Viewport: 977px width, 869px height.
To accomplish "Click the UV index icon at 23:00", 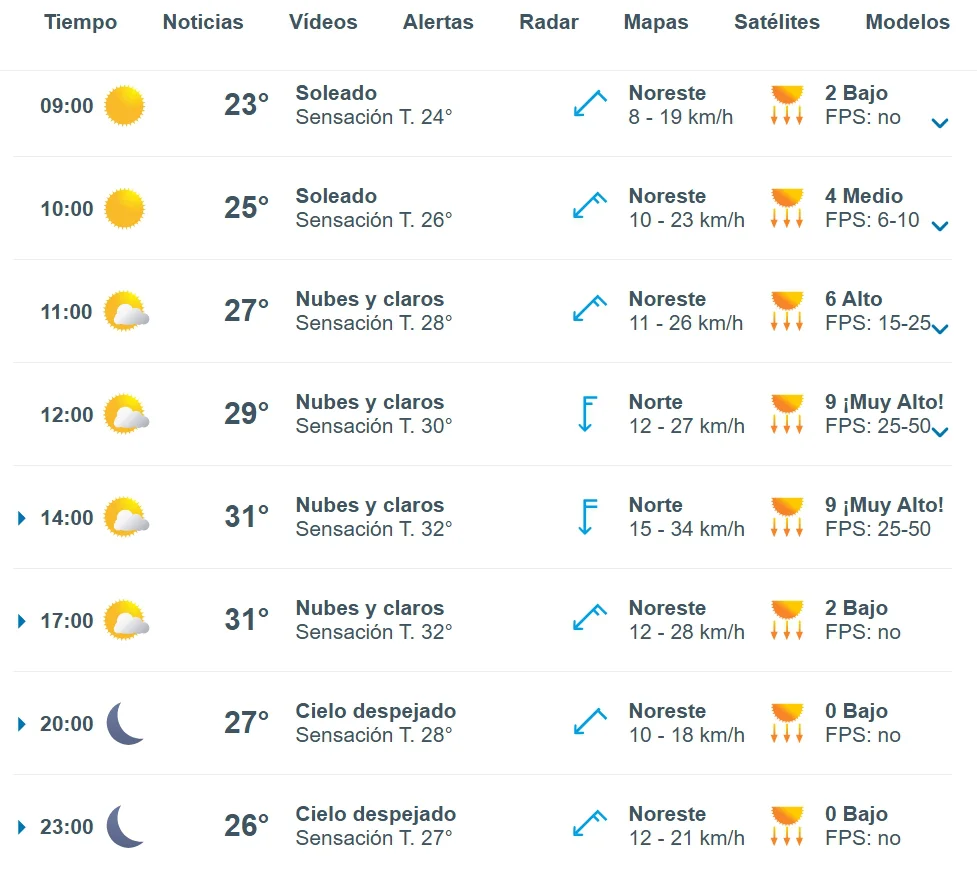I will point(787,826).
